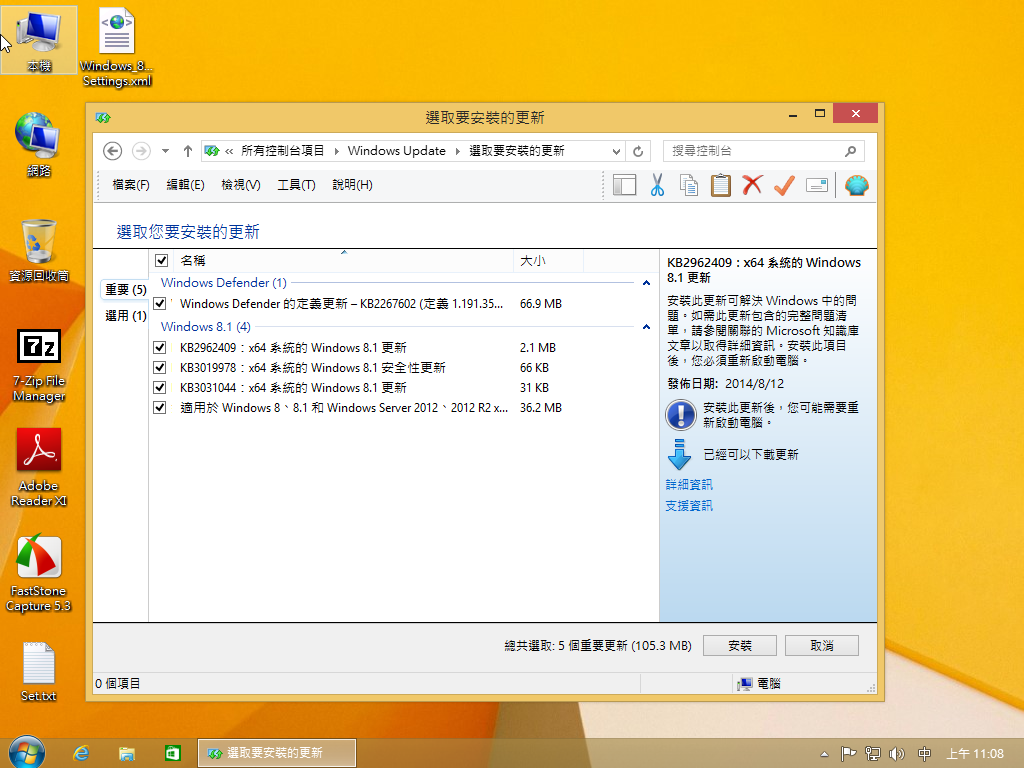This screenshot has width=1024, height=768.
Task: Click the Forward navigation arrow
Action: pos(141,151)
